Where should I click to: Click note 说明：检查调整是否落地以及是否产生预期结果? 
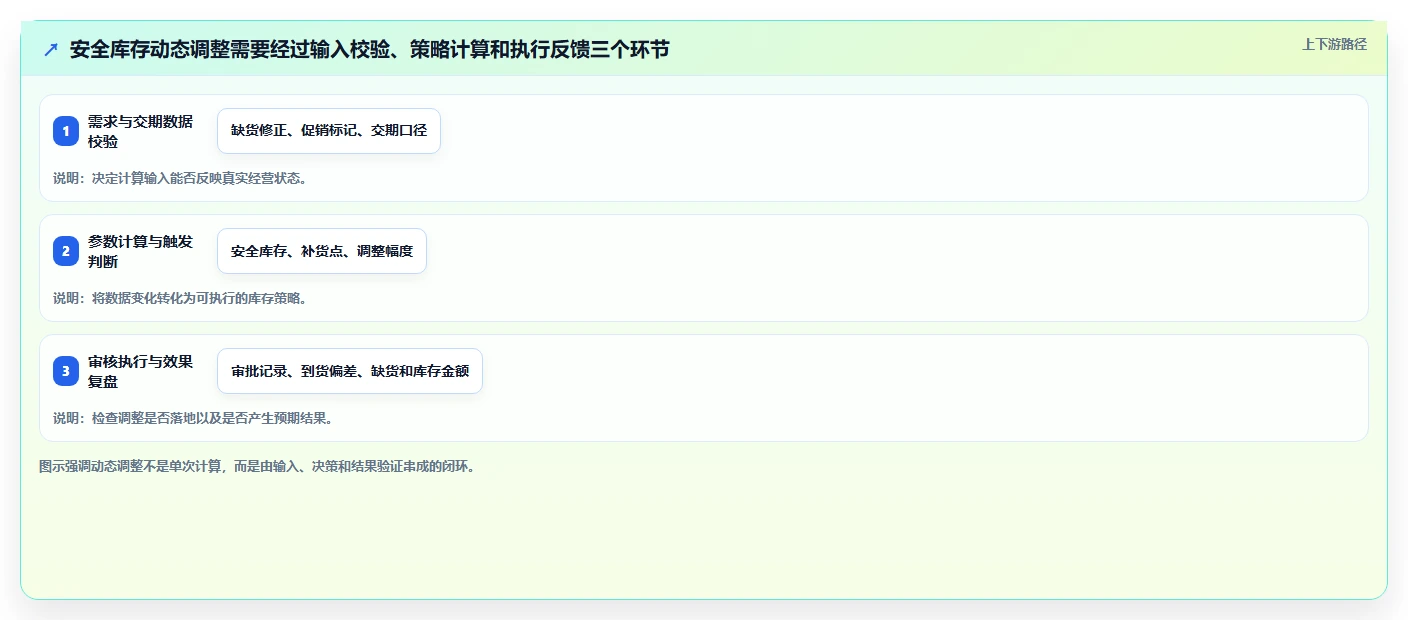(x=193, y=418)
